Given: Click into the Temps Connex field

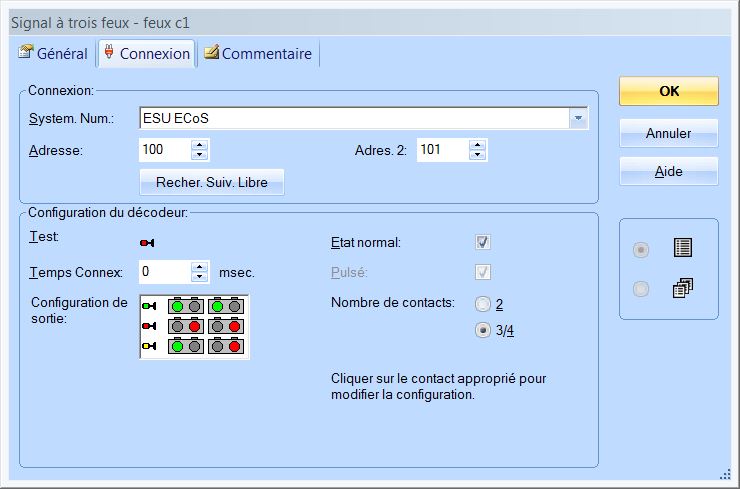Looking at the screenshot, I should point(165,272).
